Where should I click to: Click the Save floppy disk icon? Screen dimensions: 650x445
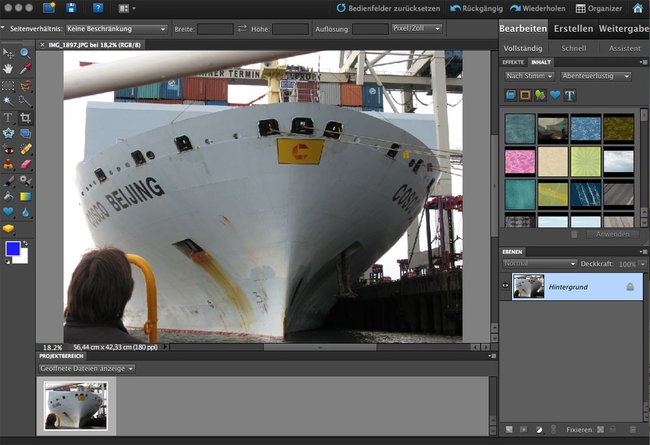71,8
